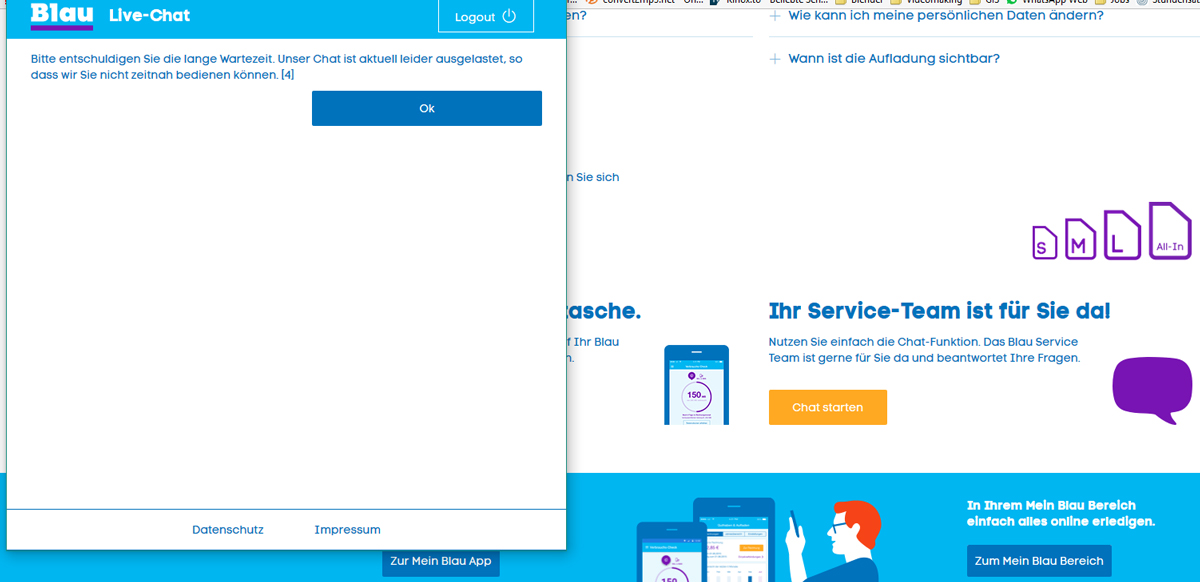Click the power icon beside Logout

(x=509, y=16)
